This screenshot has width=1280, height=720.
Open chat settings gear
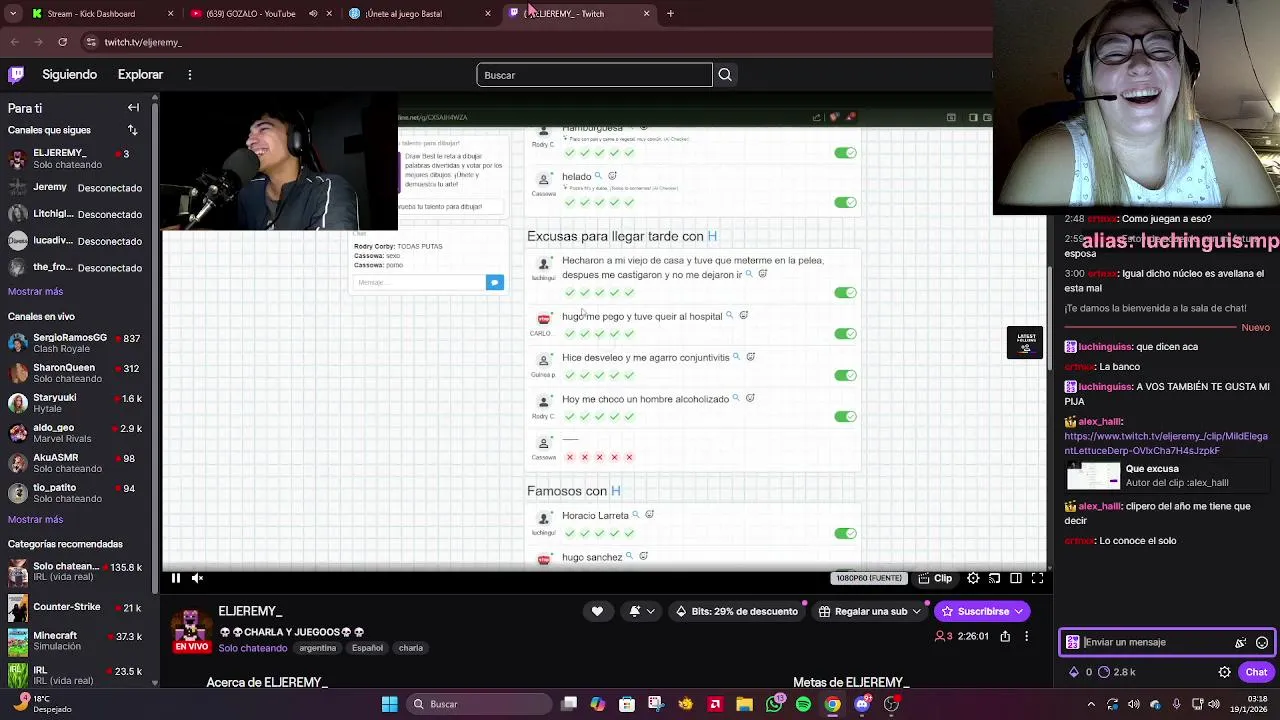[x=1225, y=672]
